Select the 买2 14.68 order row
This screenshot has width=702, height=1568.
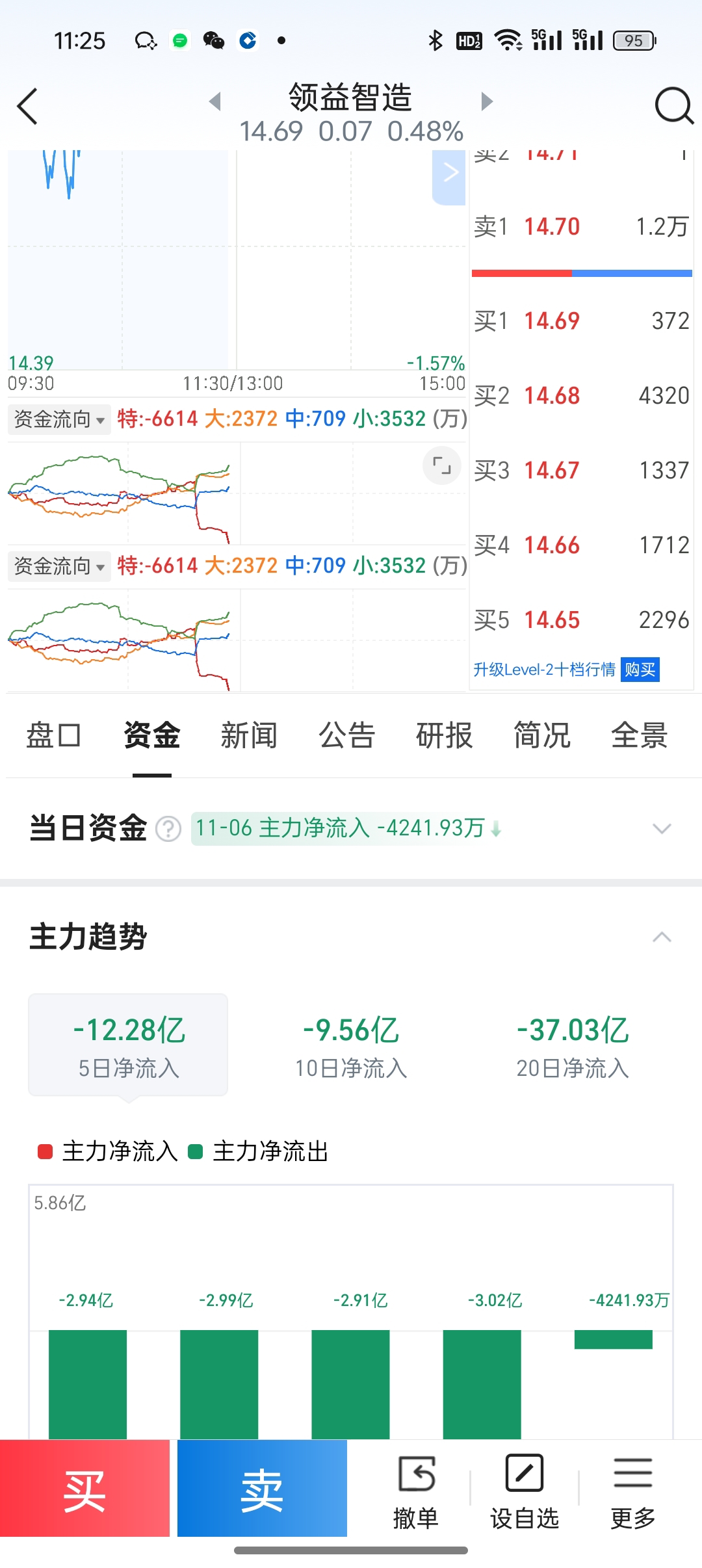[582, 396]
